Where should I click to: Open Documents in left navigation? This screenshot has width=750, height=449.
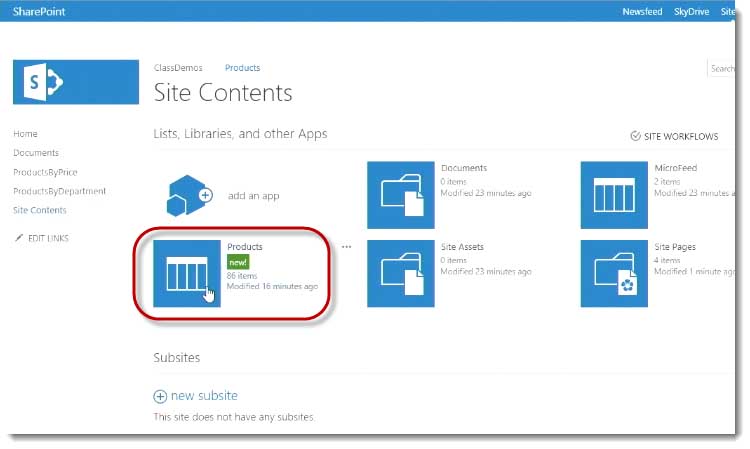[36, 153]
